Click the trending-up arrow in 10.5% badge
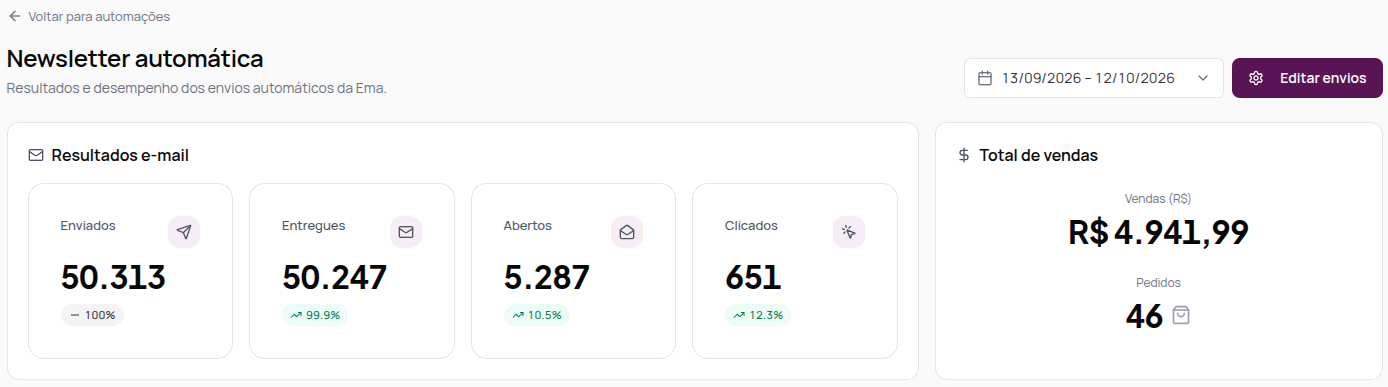This screenshot has height=387, width=1388. pos(518,315)
